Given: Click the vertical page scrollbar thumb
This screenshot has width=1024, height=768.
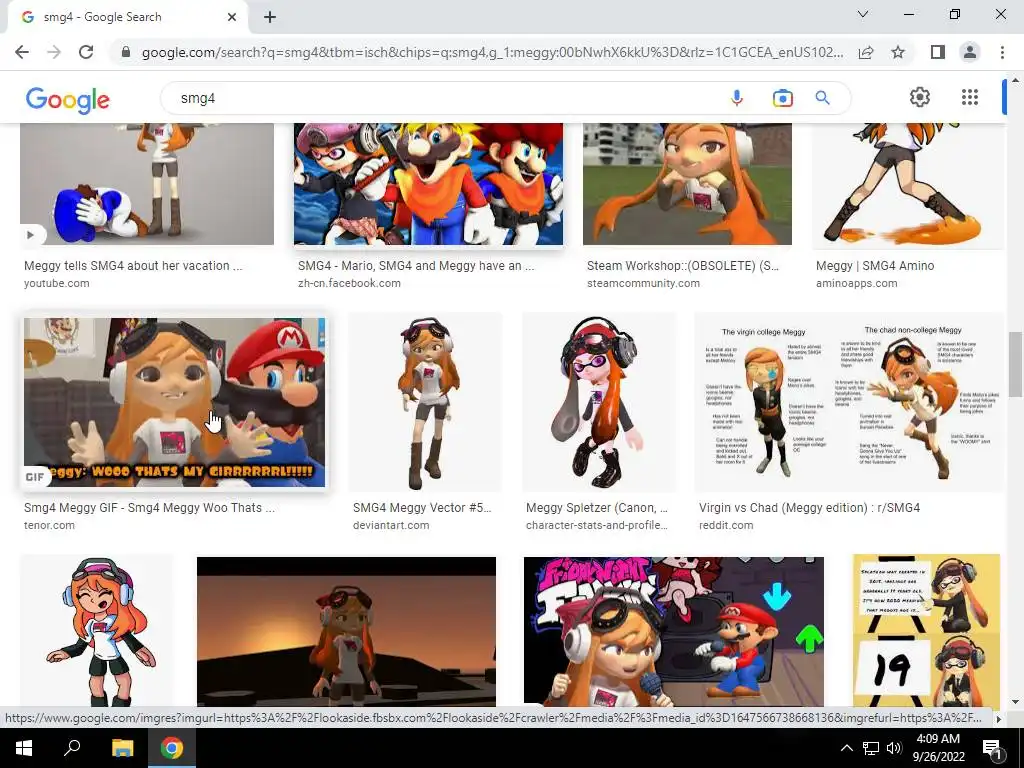Looking at the screenshot, I should [x=1015, y=364].
